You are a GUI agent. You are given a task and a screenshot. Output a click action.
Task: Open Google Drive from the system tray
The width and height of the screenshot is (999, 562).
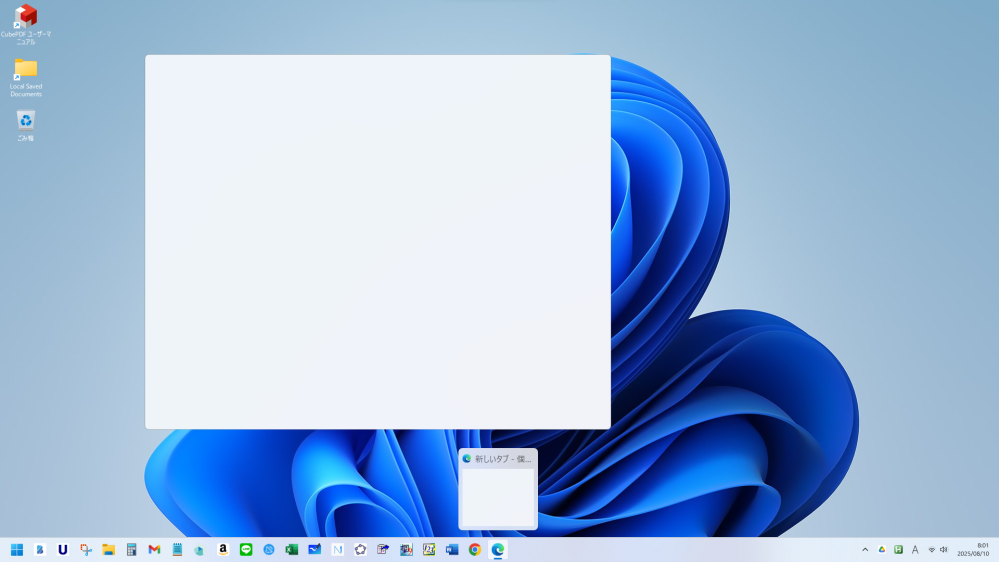882,549
